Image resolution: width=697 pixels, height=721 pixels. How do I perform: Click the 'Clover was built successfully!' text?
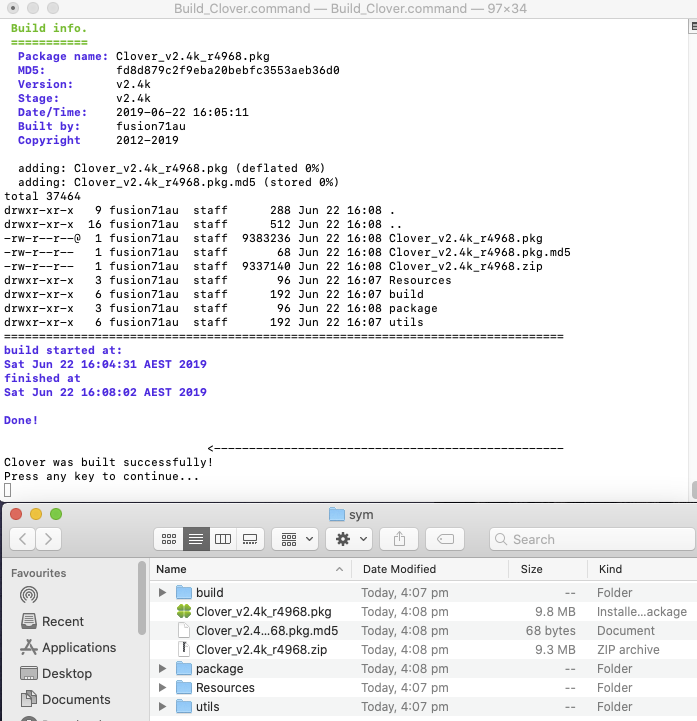109,462
